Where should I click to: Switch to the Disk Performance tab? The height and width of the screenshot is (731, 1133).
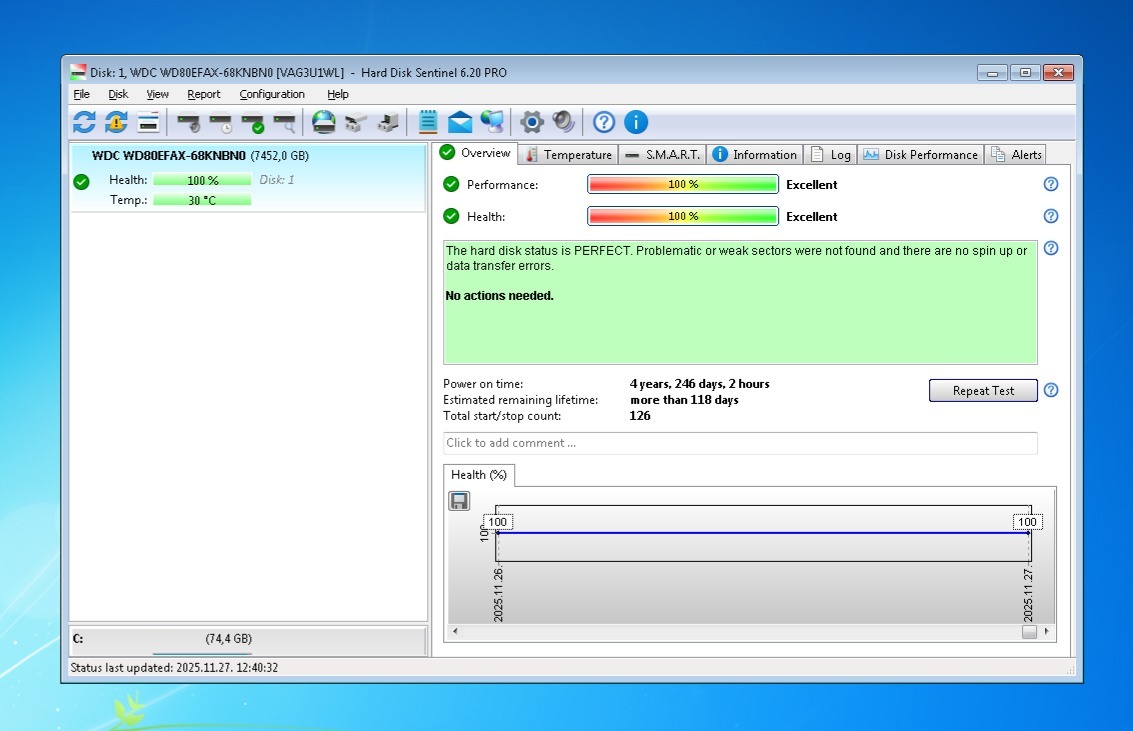click(921, 155)
